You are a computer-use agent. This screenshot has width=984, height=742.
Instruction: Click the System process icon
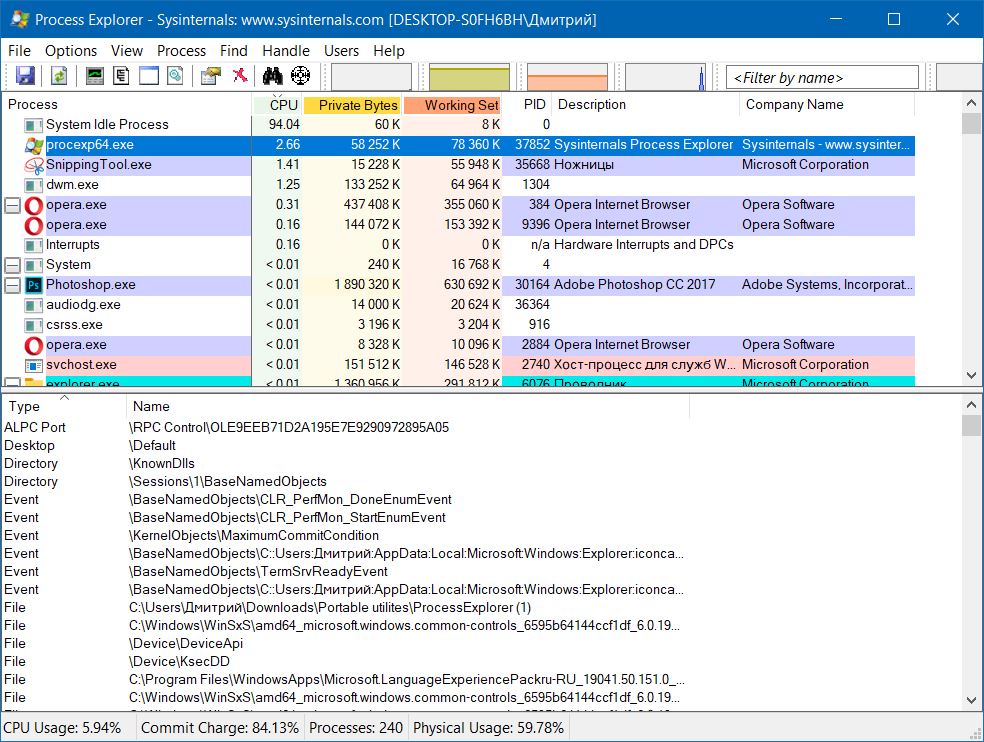click(x=33, y=265)
